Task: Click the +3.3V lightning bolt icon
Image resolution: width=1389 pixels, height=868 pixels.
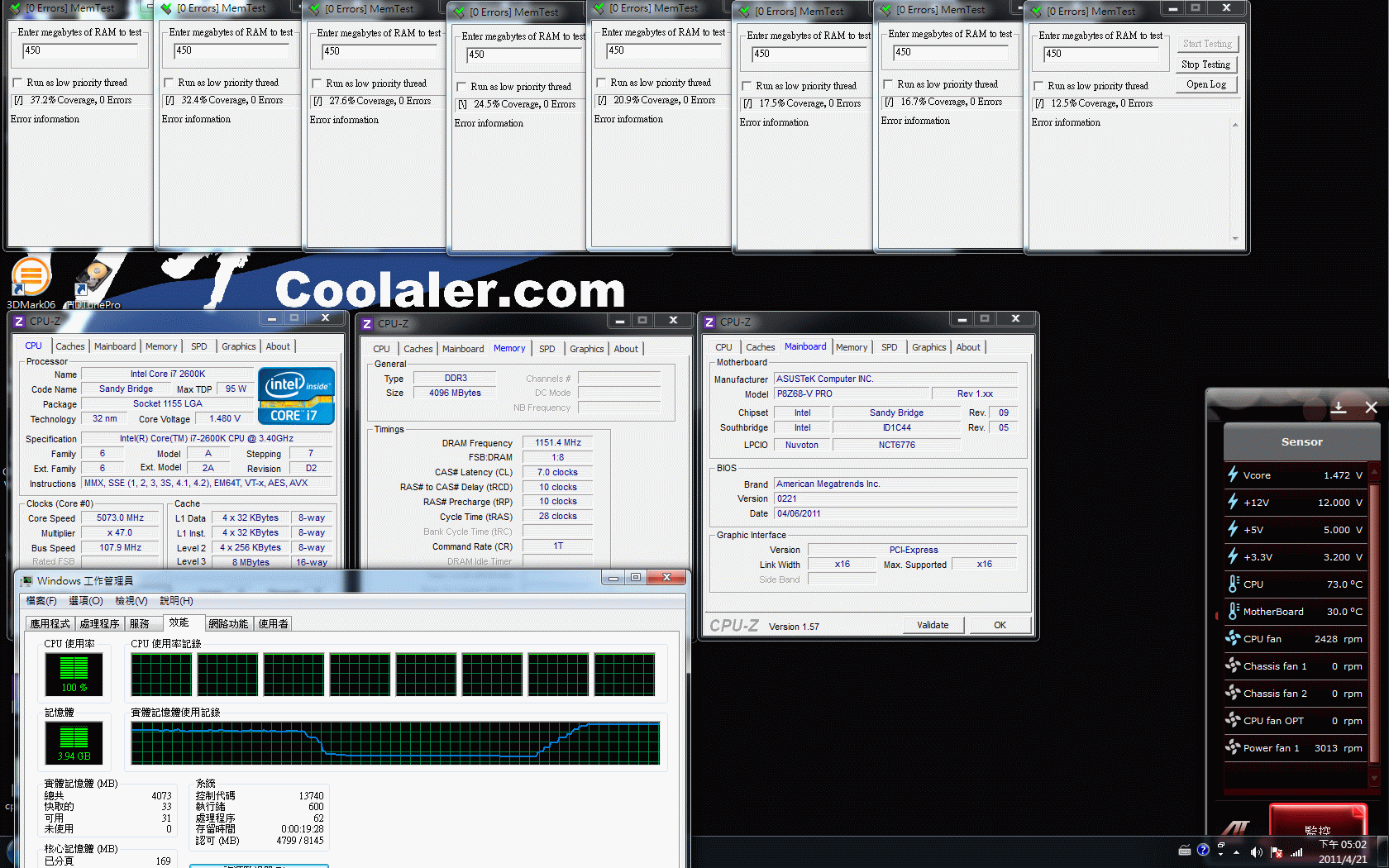Action: click(1233, 556)
